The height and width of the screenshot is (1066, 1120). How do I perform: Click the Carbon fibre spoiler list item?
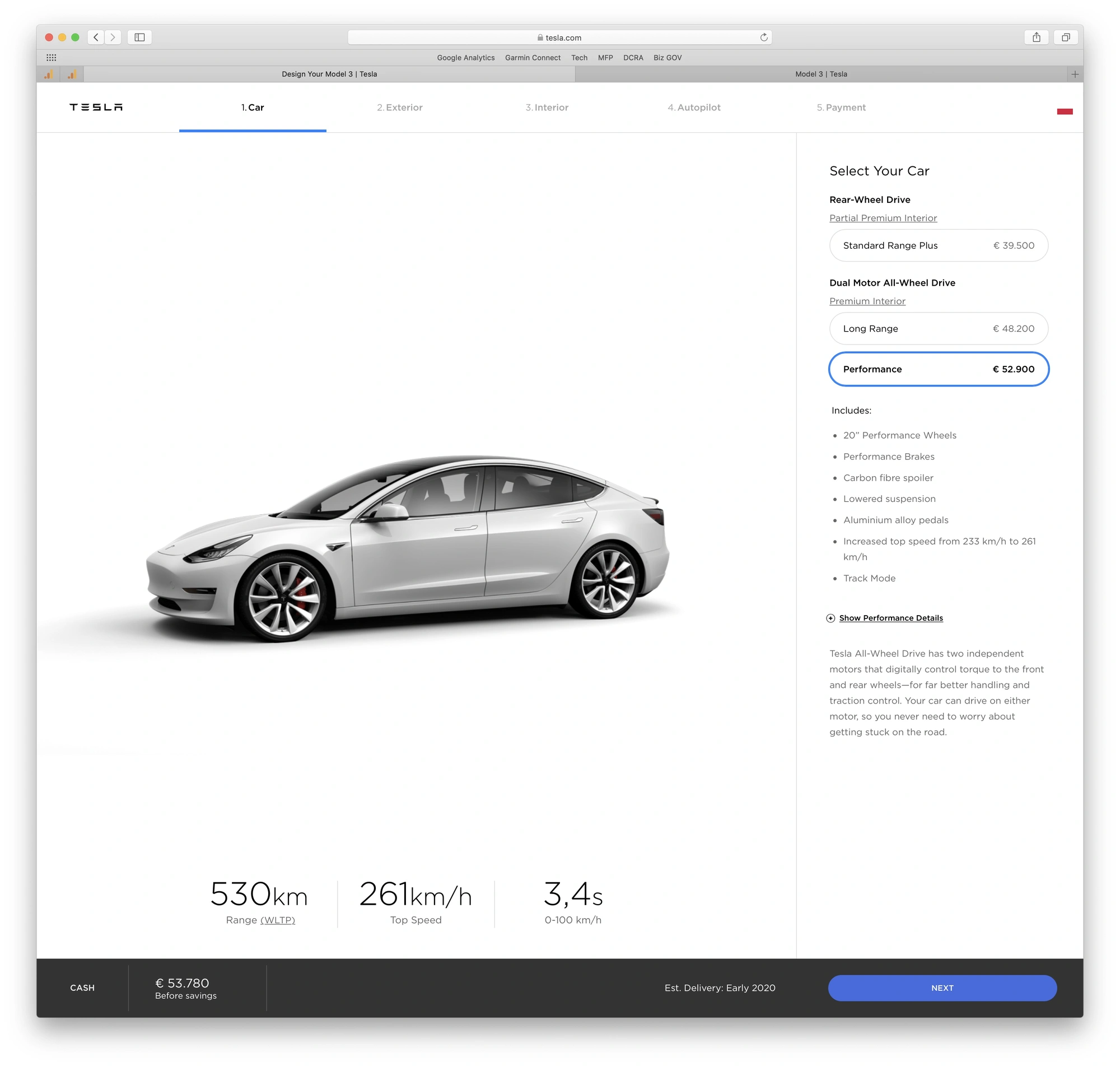click(x=888, y=478)
